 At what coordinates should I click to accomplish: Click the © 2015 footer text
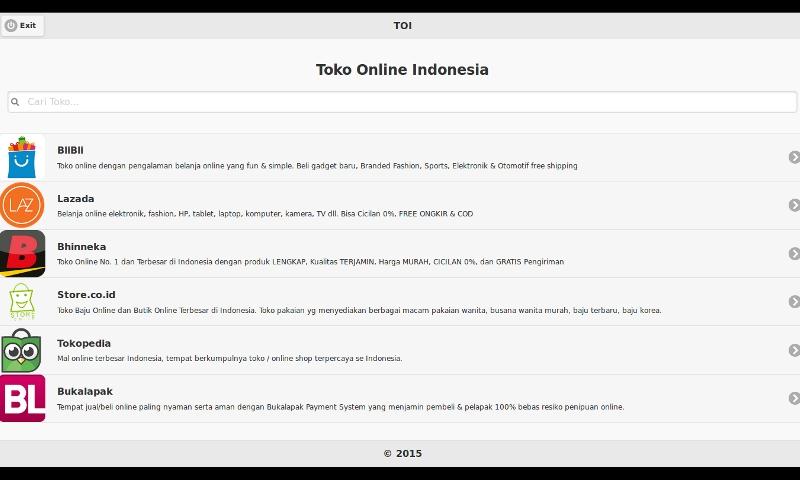(403, 453)
